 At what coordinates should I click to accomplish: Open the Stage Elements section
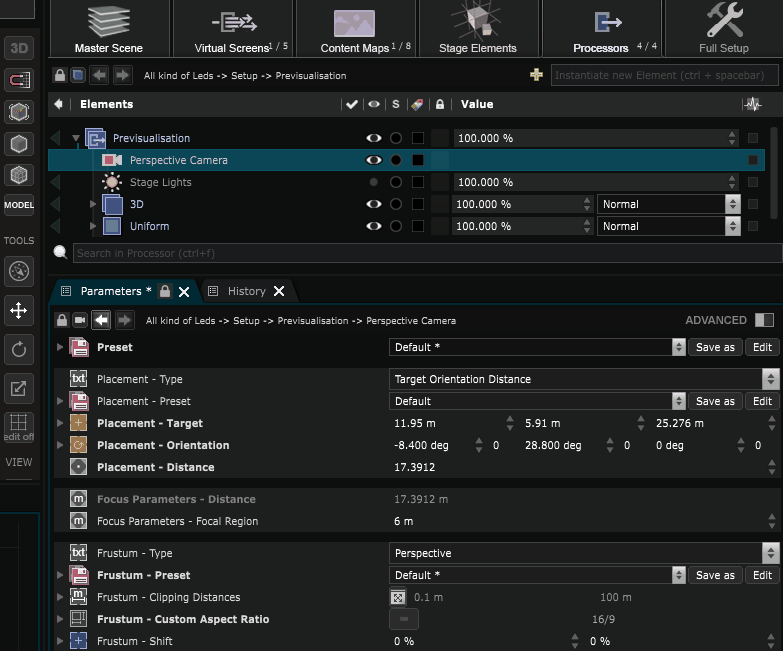pos(478,28)
